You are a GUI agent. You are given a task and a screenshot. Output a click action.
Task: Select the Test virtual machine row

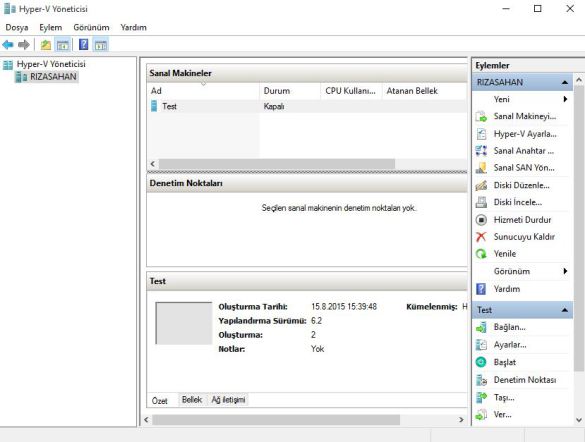[x=307, y=107]
